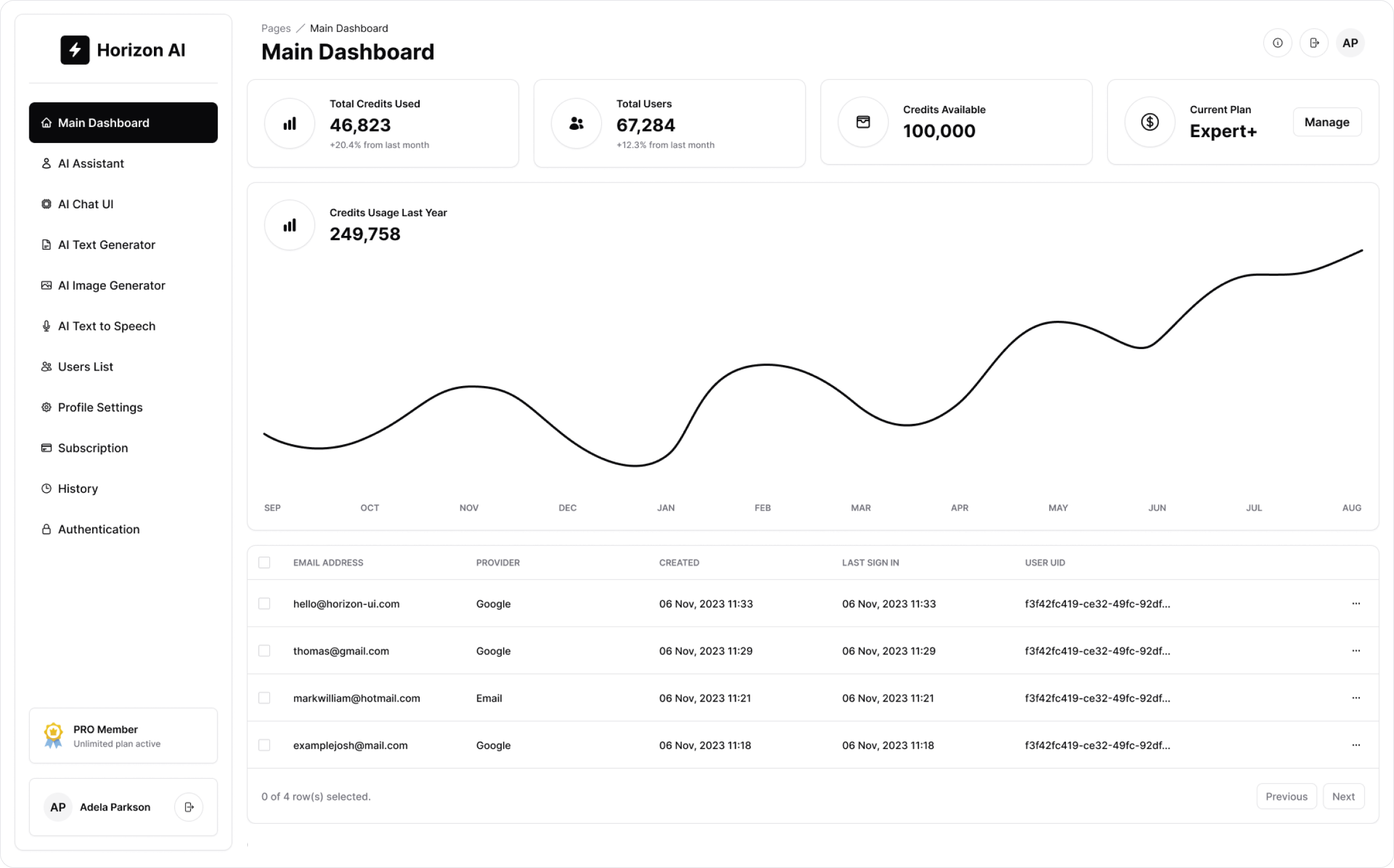Open the actions menu on thomas@gmail.com row

point(1356,651)
